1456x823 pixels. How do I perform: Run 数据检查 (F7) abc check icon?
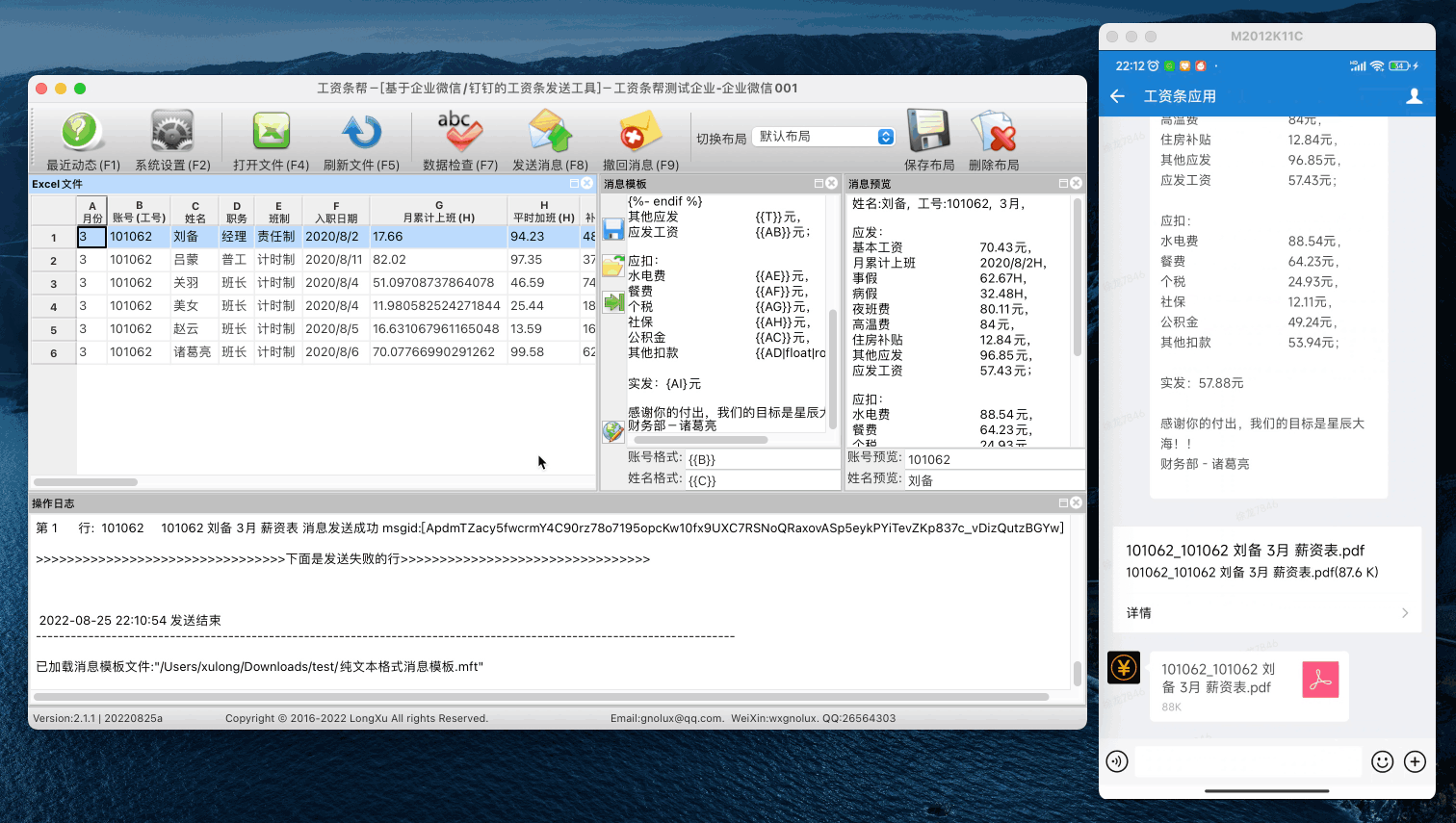click(x=460, y=132)
